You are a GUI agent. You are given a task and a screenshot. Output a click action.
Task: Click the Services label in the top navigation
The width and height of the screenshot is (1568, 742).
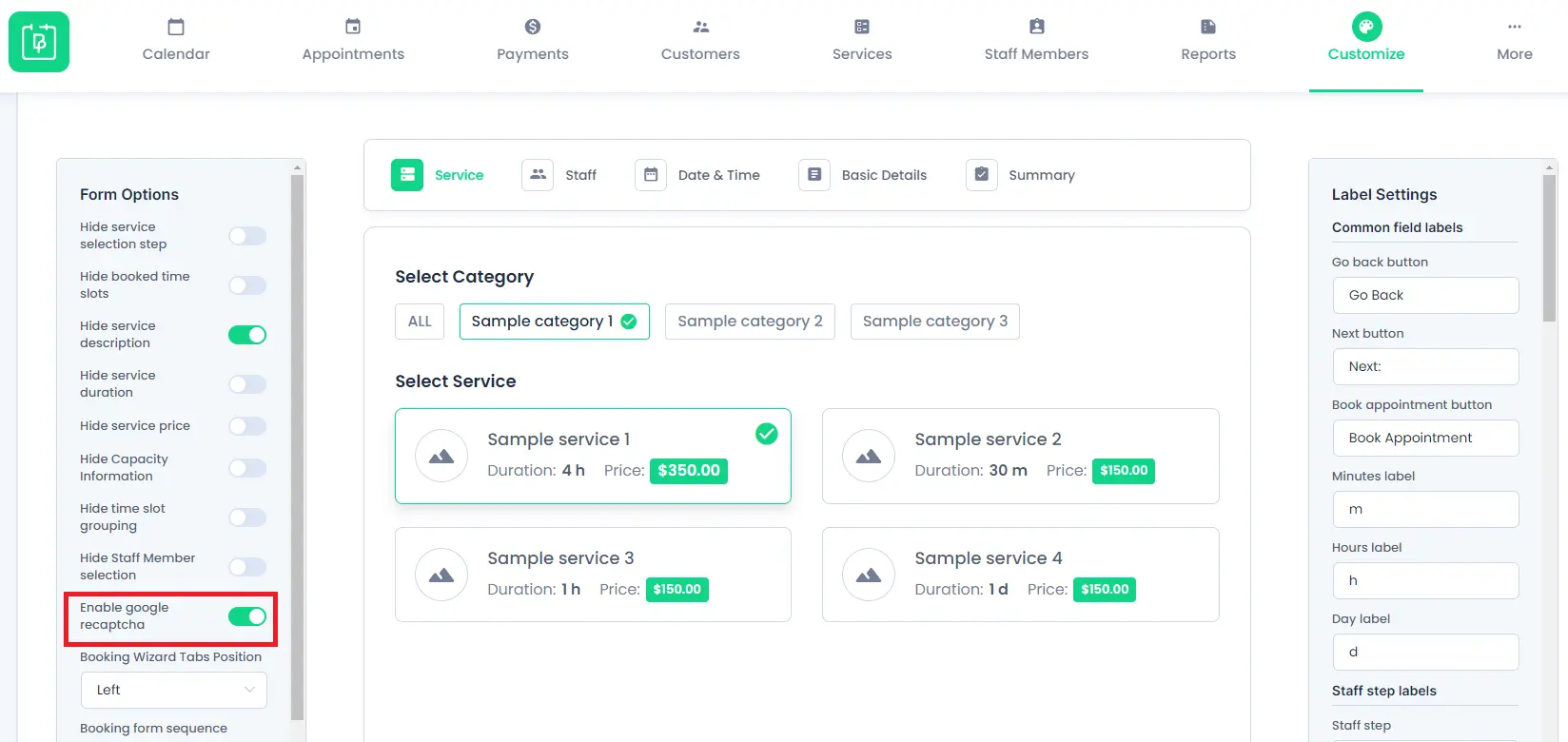point(862,54)
